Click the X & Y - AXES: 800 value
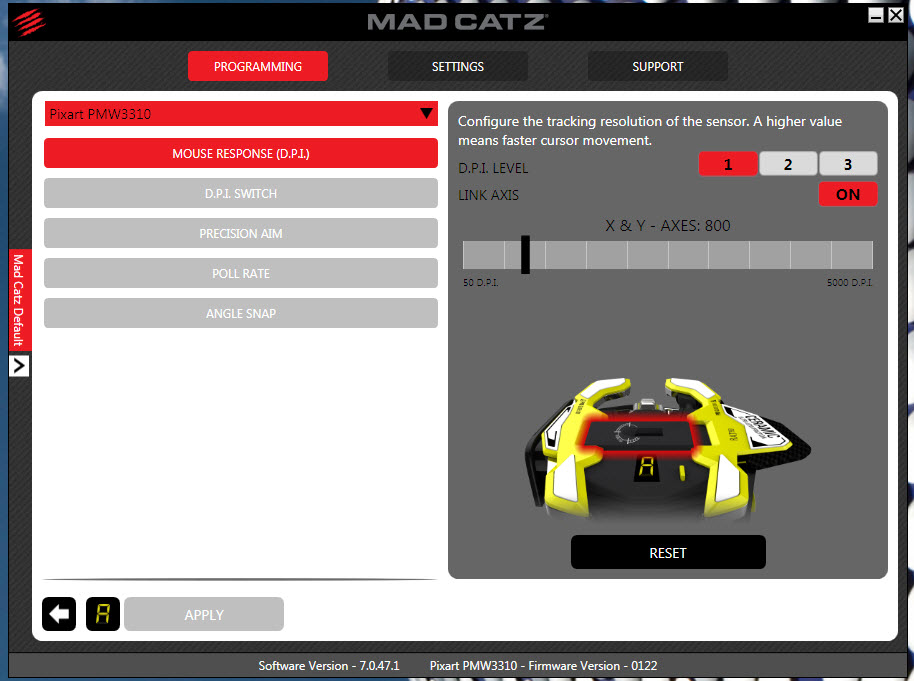Image resolution: width=914 pixels, height=681 pixels. (x=668, y=226)
